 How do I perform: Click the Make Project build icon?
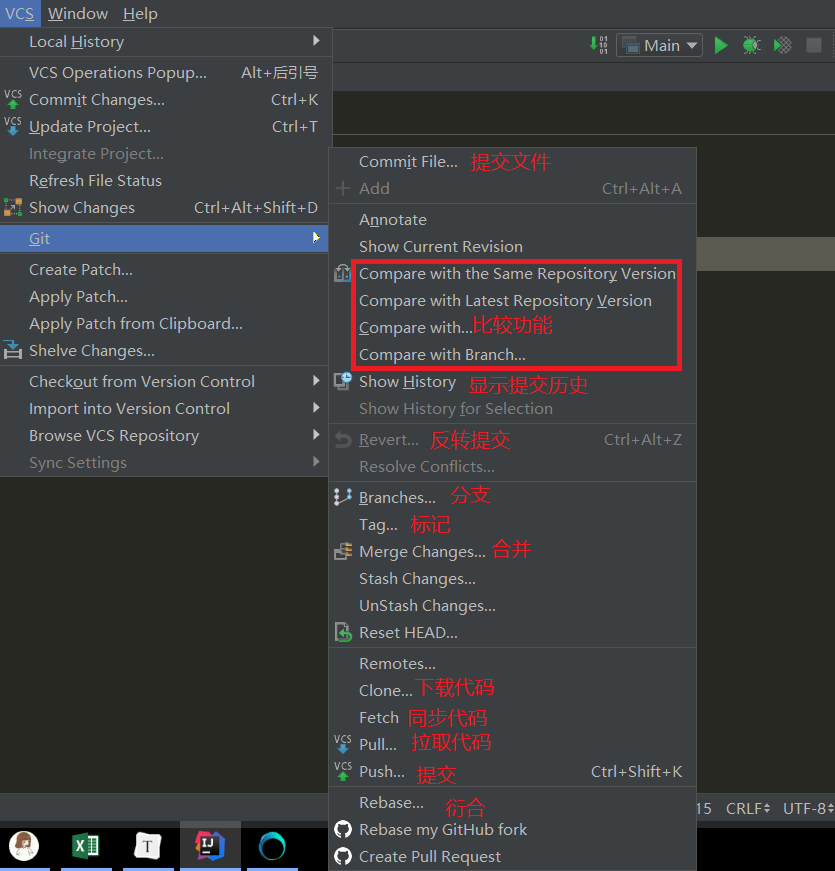598,45
